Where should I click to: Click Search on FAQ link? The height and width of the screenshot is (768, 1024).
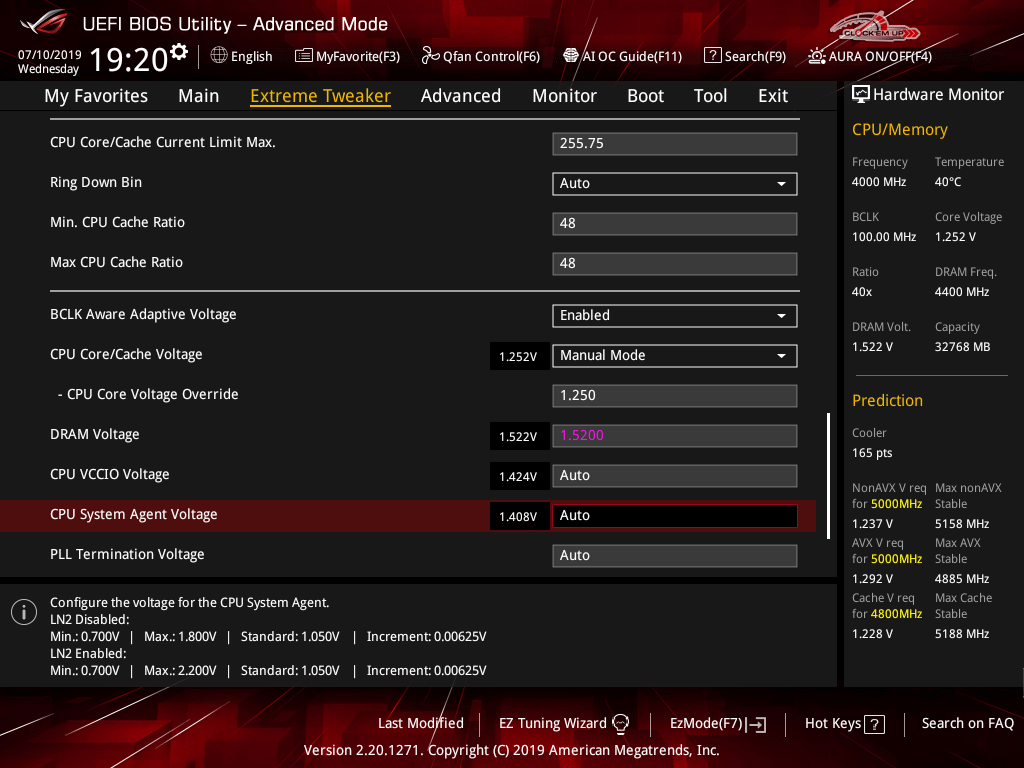pos(967,723)
